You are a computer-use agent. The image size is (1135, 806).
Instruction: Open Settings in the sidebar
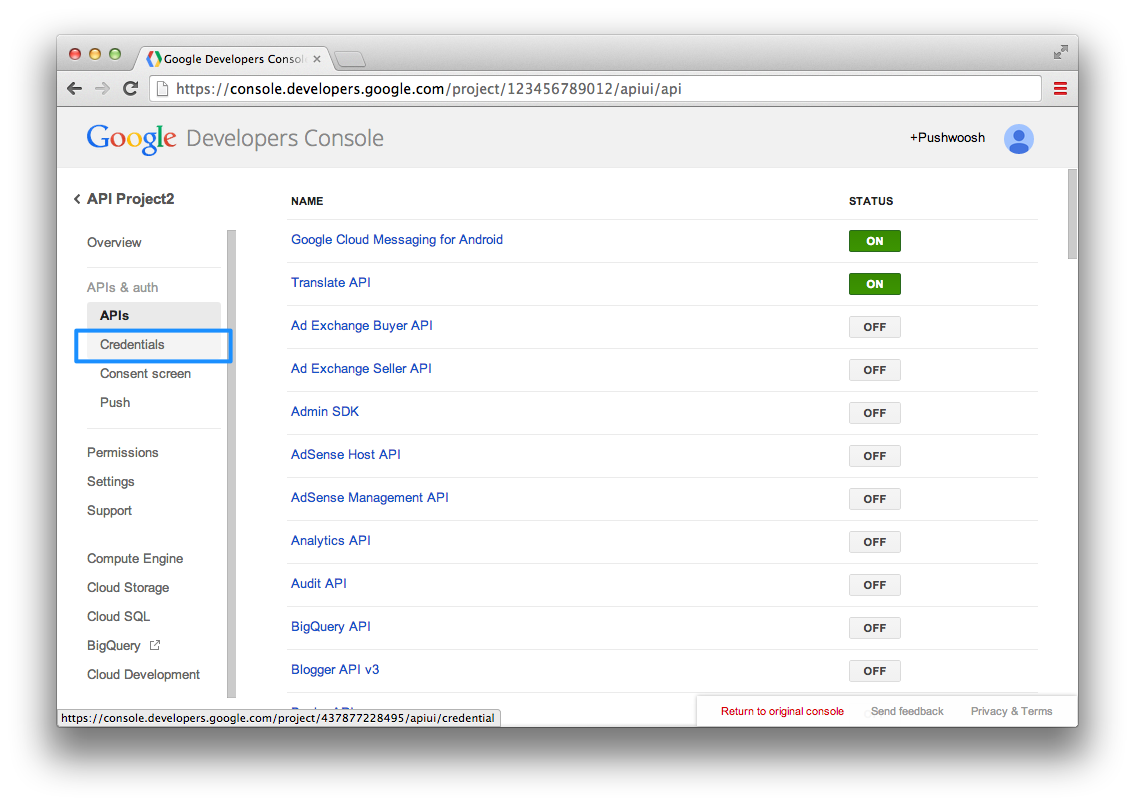pyautogui.click(x=111, y=482)
